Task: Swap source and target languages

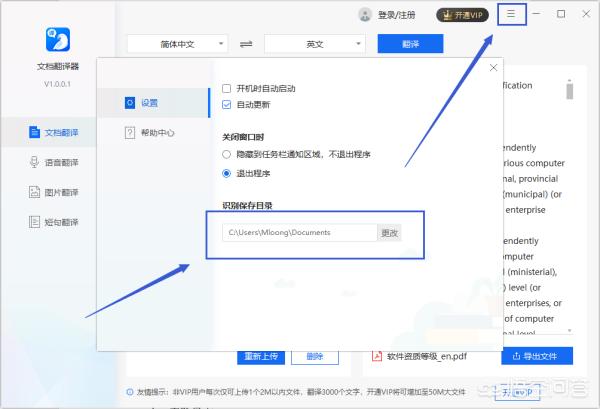Action: point(246,44)
